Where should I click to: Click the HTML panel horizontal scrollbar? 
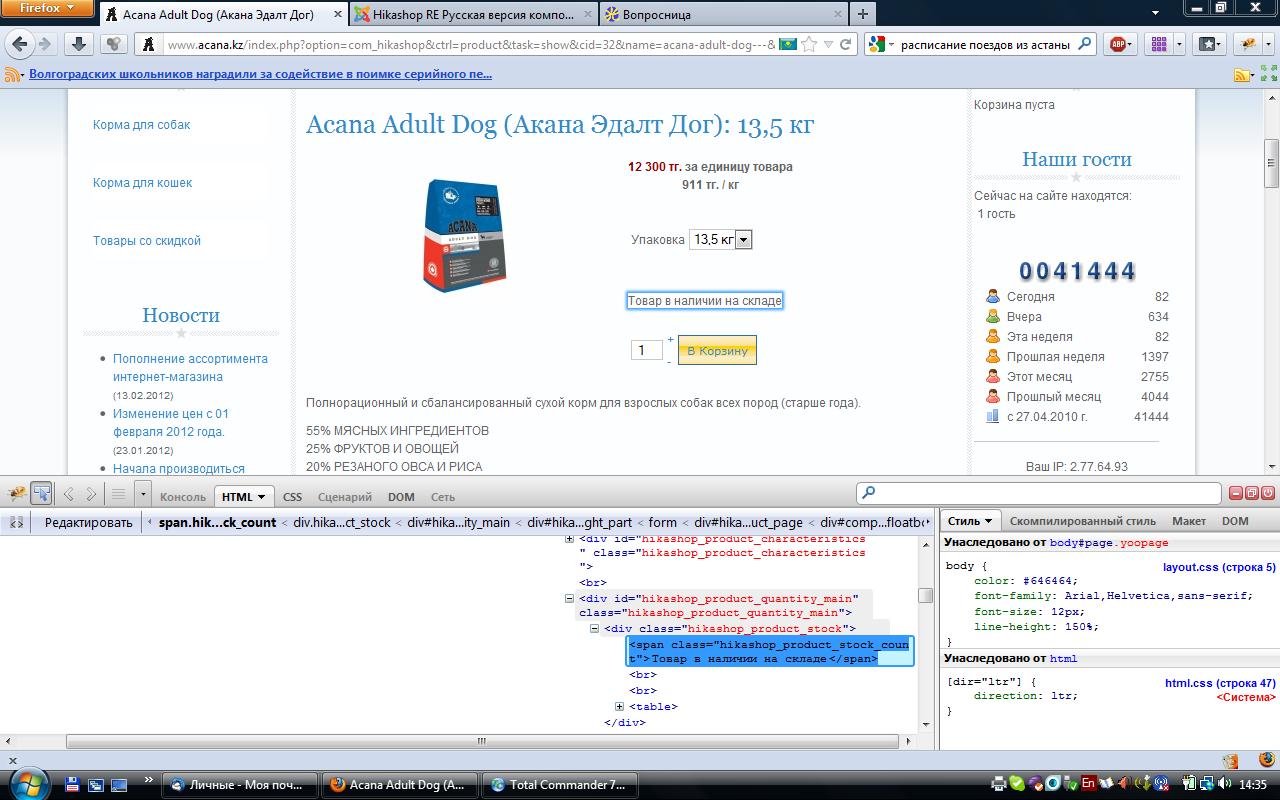point(481,741)
